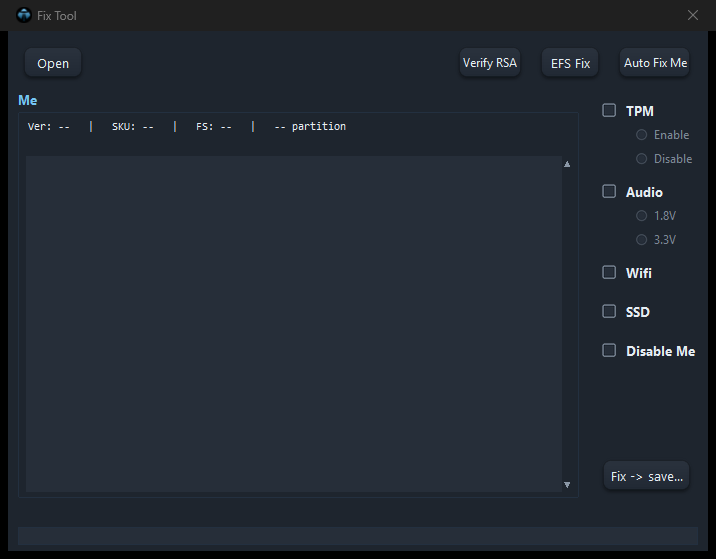Image resolution: width=716 pixels, height=559 pixels.
Task: Click Fix -> save... button
Action: pos(647,476)
